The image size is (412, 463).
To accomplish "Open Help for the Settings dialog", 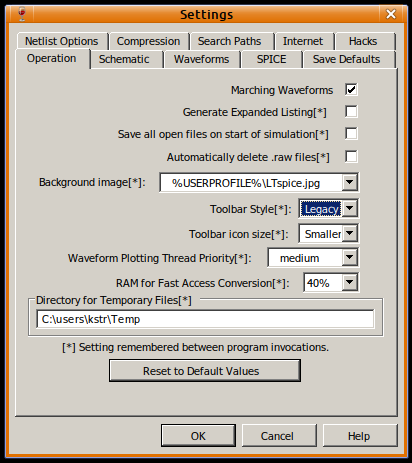I will pyautogui.click(x=359, y=436).
